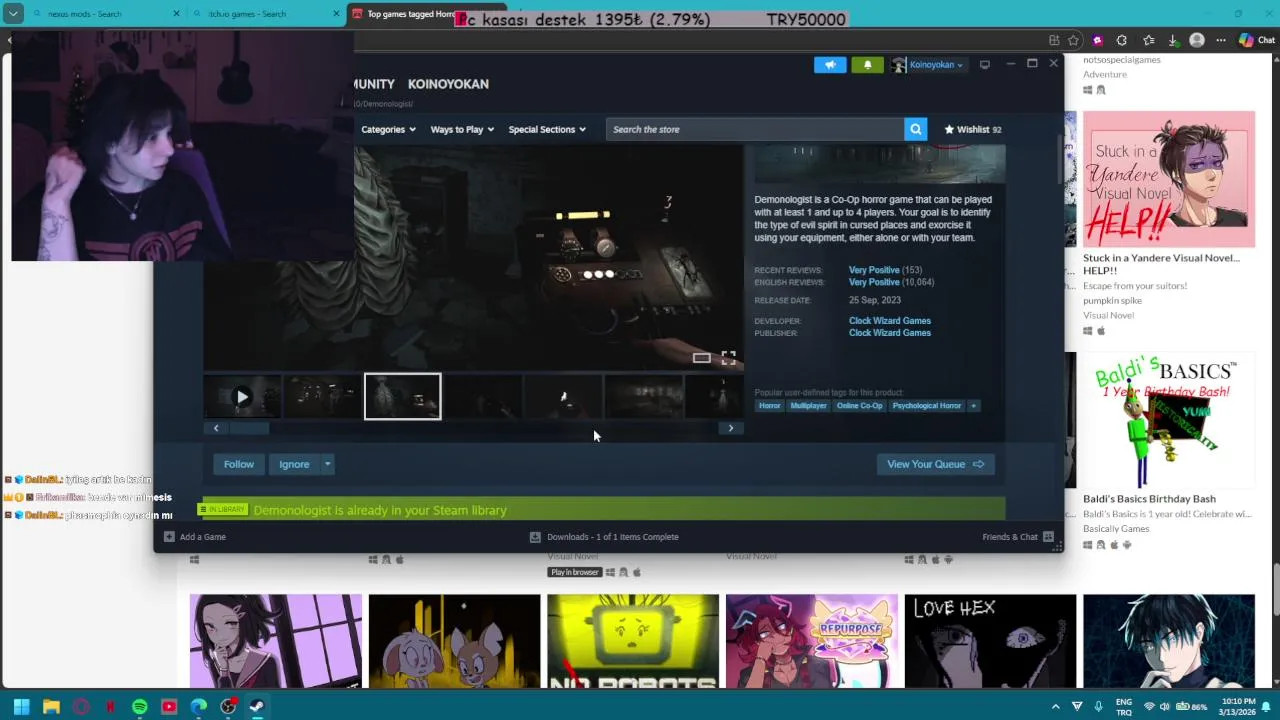Screen dimensions: 1280x720
Task: Open the NO ROBOTS game thumbnail
Action: [633, 641]
